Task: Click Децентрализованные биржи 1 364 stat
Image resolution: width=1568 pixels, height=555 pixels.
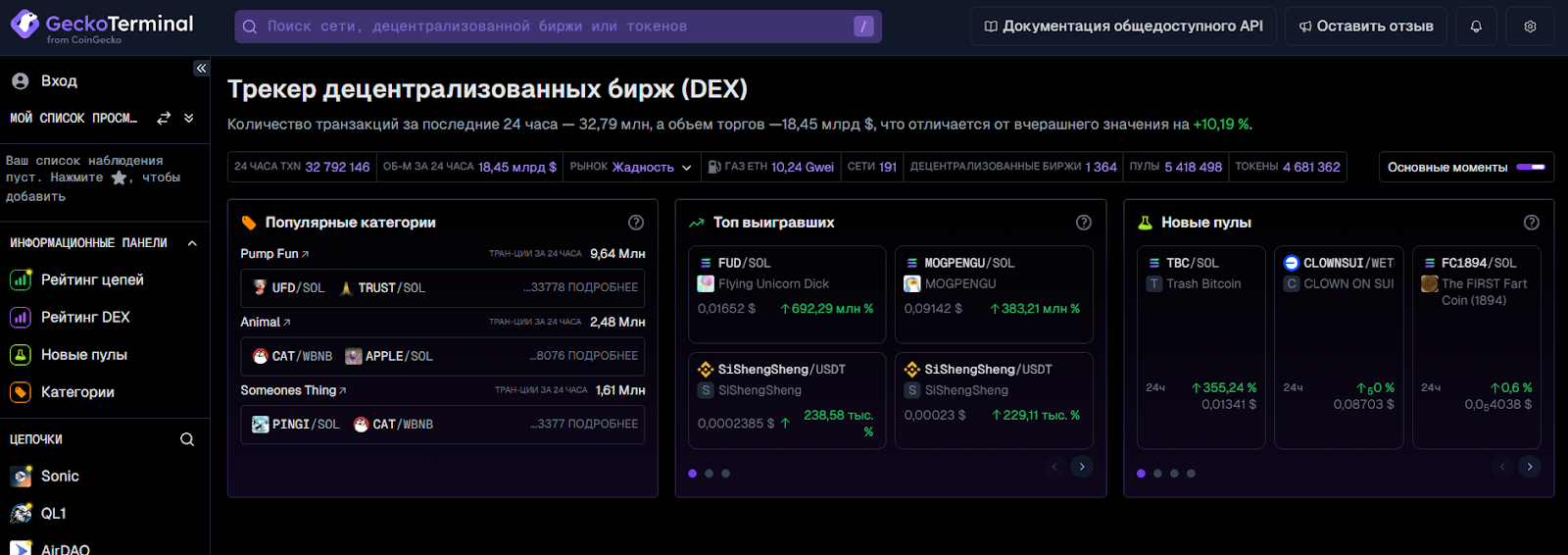Action: pos(1013,167)
